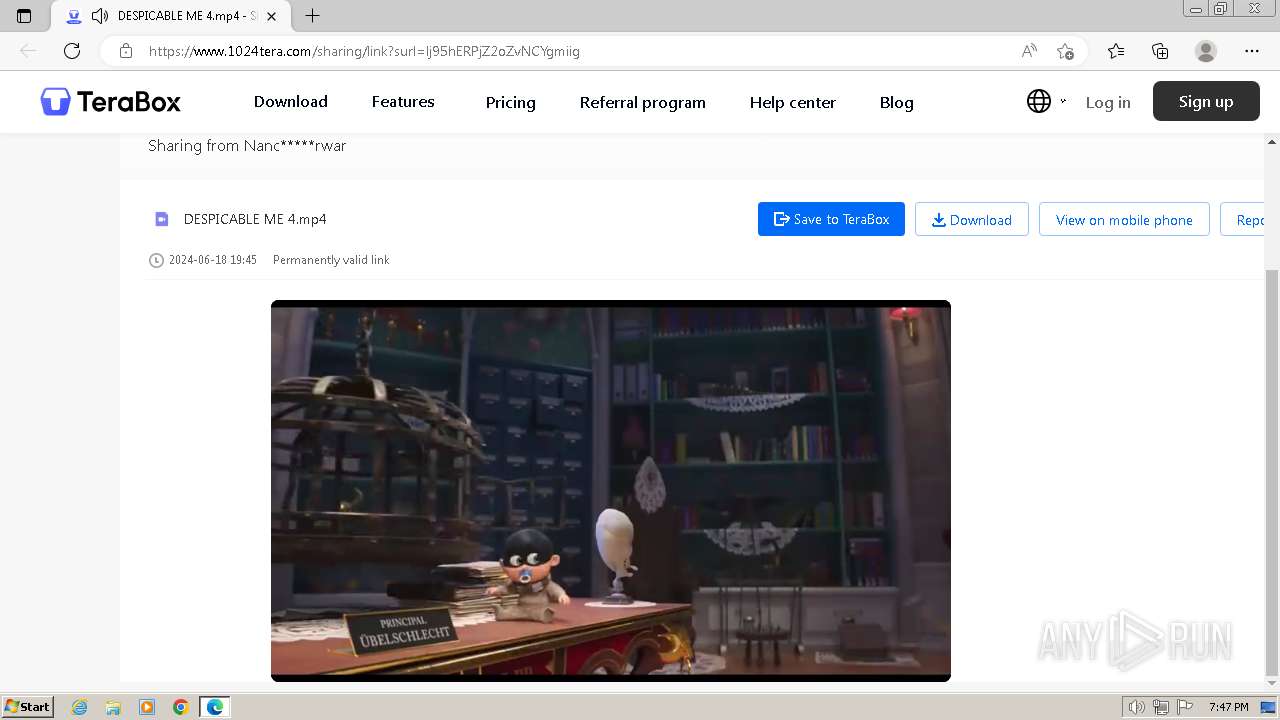1280x720 pixels.
Task: Click the system tray network icon
Action: tap(1161, 707)
